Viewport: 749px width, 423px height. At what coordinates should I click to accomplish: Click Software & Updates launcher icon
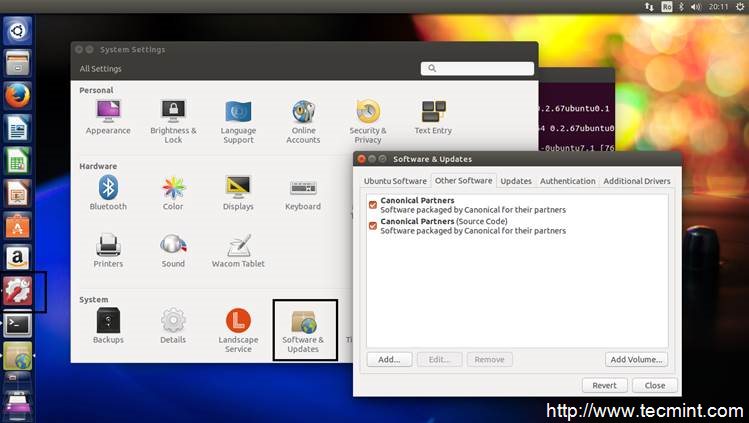pyautogui.click(x=18, y=356)
